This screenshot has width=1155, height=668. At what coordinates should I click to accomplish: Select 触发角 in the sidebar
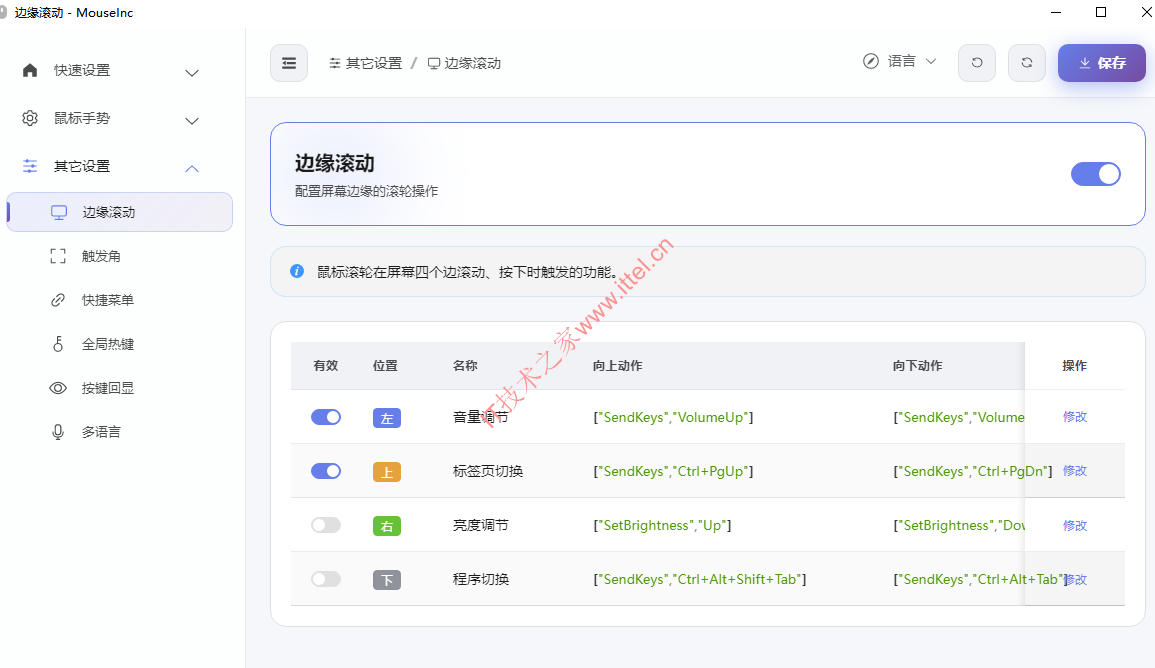tap(119, 256)
